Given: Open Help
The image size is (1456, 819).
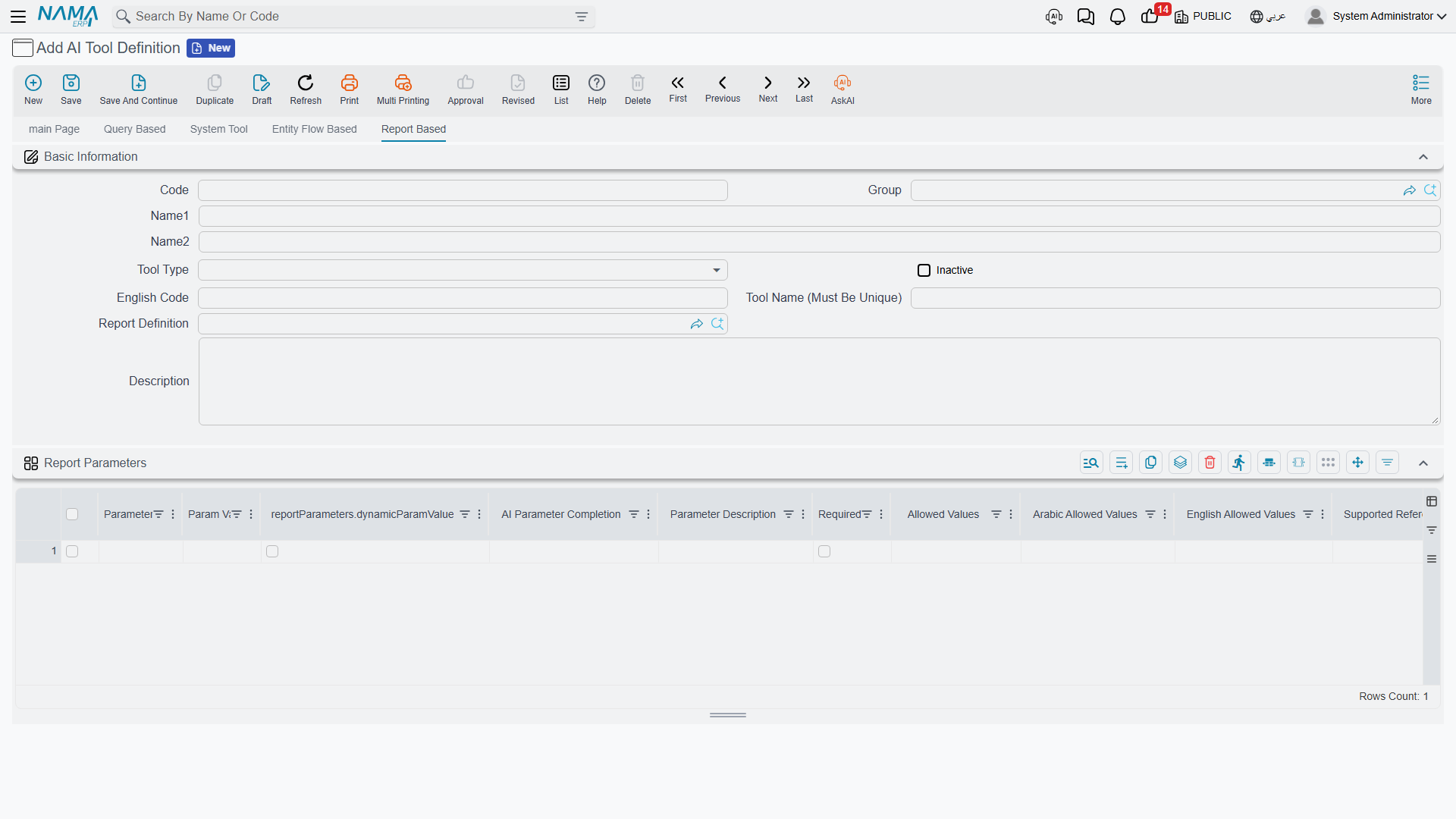Looking at the screenshot, I should pyautogui.click(x=597, y=89).
